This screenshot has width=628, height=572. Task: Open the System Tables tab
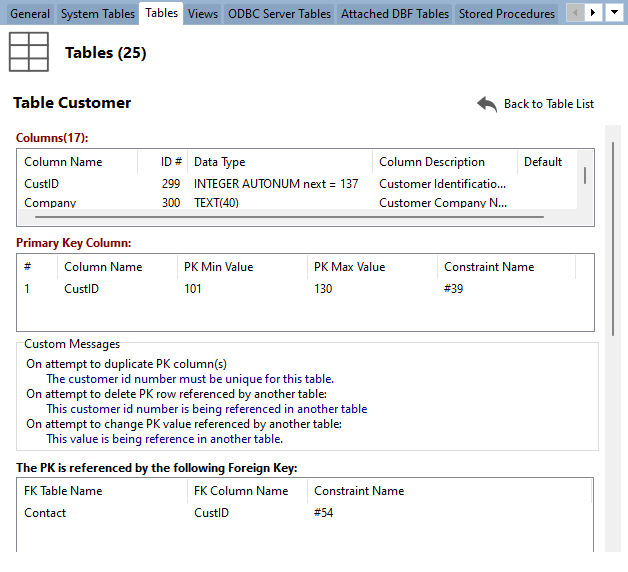[98, 14]
